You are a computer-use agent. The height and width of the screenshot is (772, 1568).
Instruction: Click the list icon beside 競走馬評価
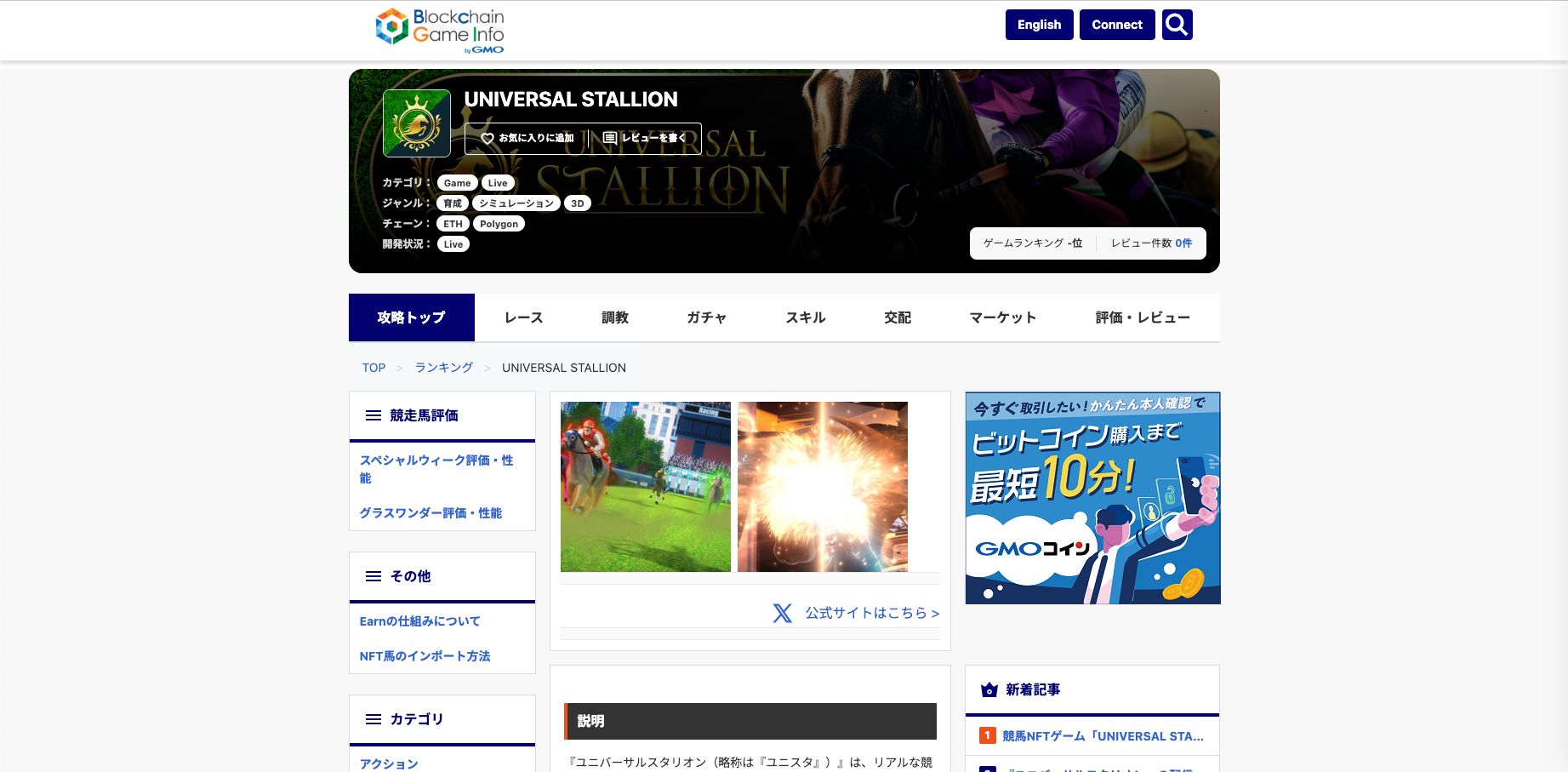(373, 415)
